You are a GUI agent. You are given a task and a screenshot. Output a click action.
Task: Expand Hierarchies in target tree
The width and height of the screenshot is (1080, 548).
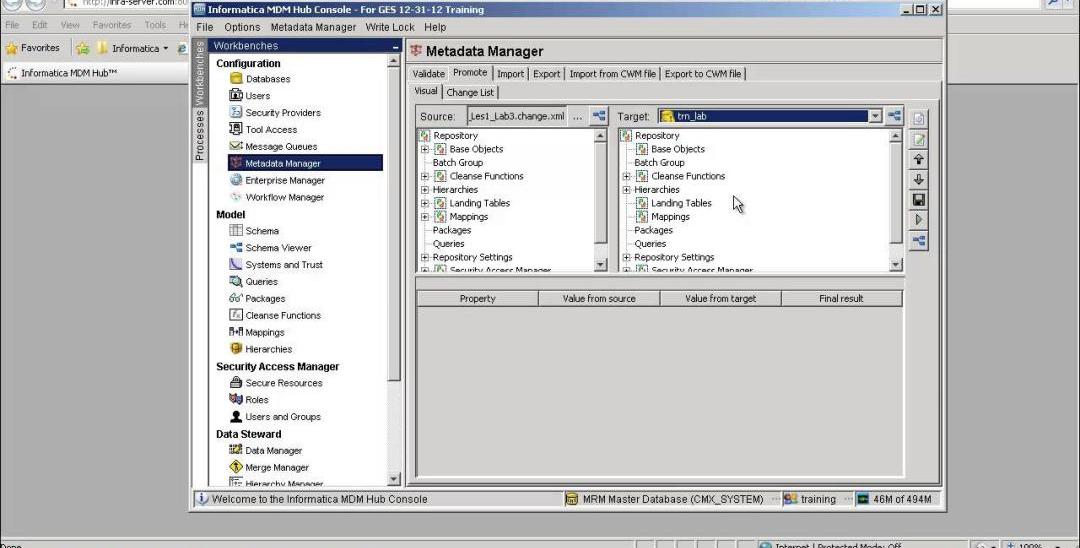[627, 189]
